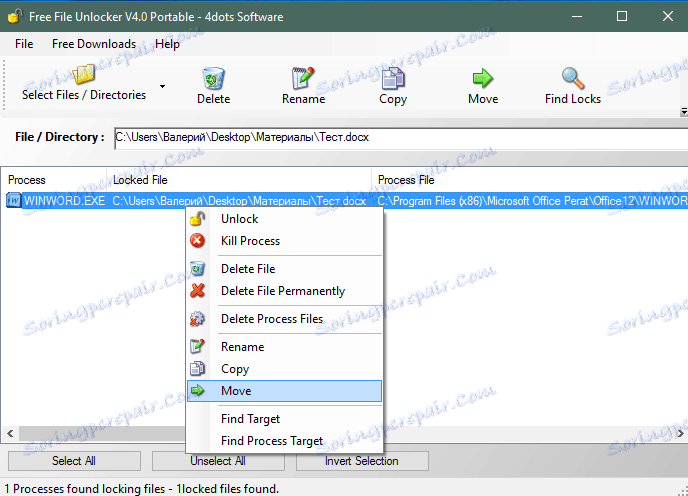Choose Copy in context menu

pyautogui.click(x=284, y=369)
